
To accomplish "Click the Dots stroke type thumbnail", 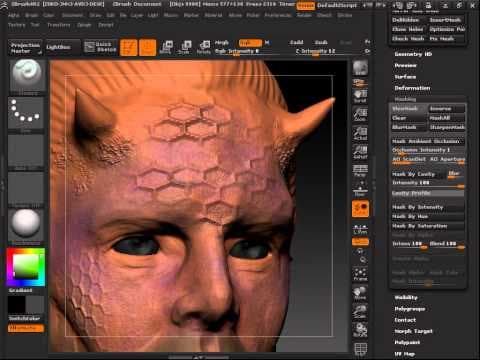I will pyautogui.click(x=26, y=113).
